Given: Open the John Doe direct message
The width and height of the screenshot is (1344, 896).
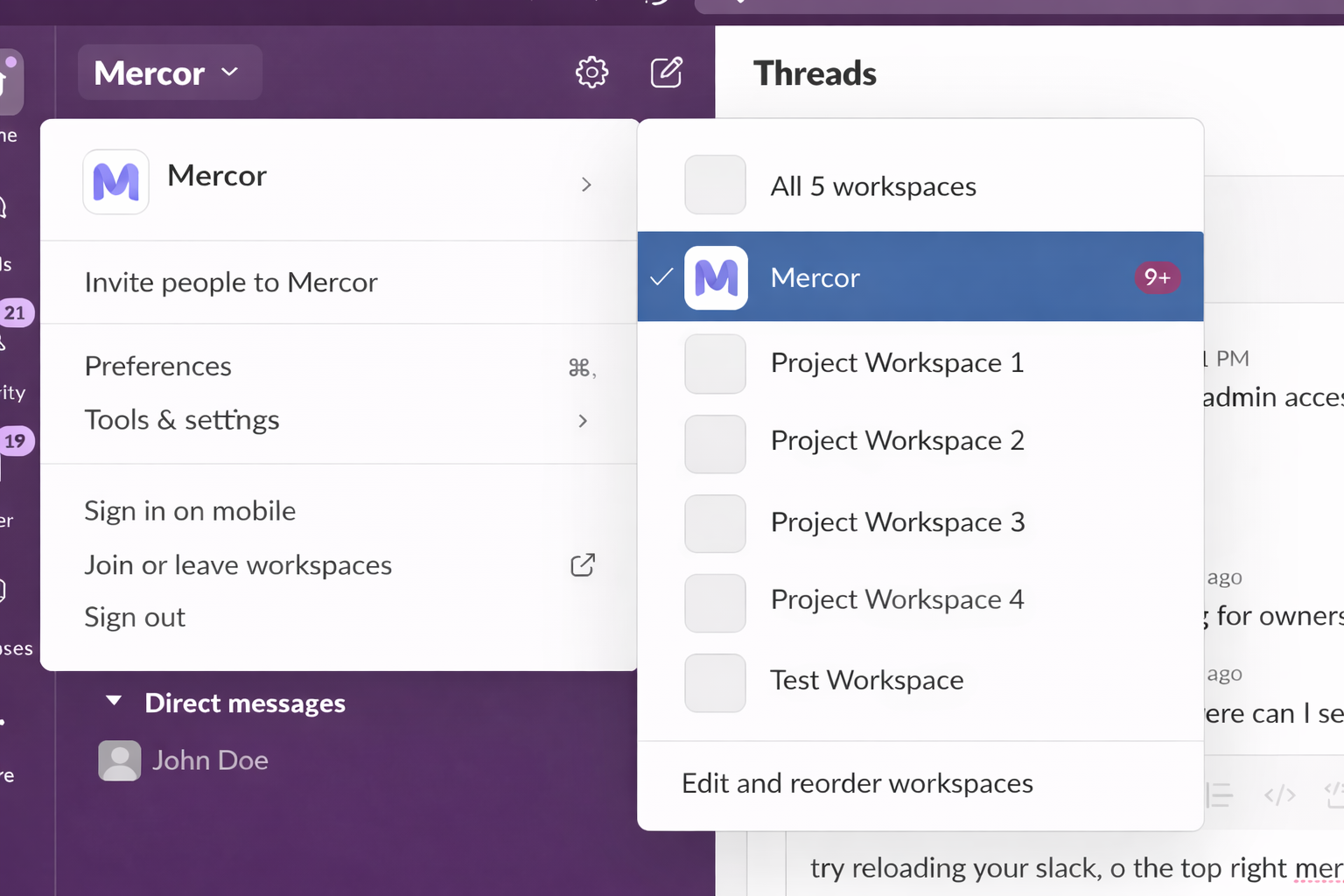Looking at the screenshot, I should 210,760.
